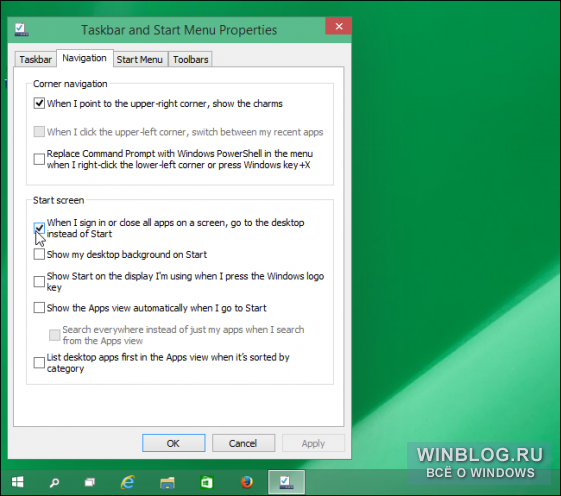The height and width of the screenshot is (496, 561).
Task: Click the dialog title bar icon
Action: click(21, 29)
